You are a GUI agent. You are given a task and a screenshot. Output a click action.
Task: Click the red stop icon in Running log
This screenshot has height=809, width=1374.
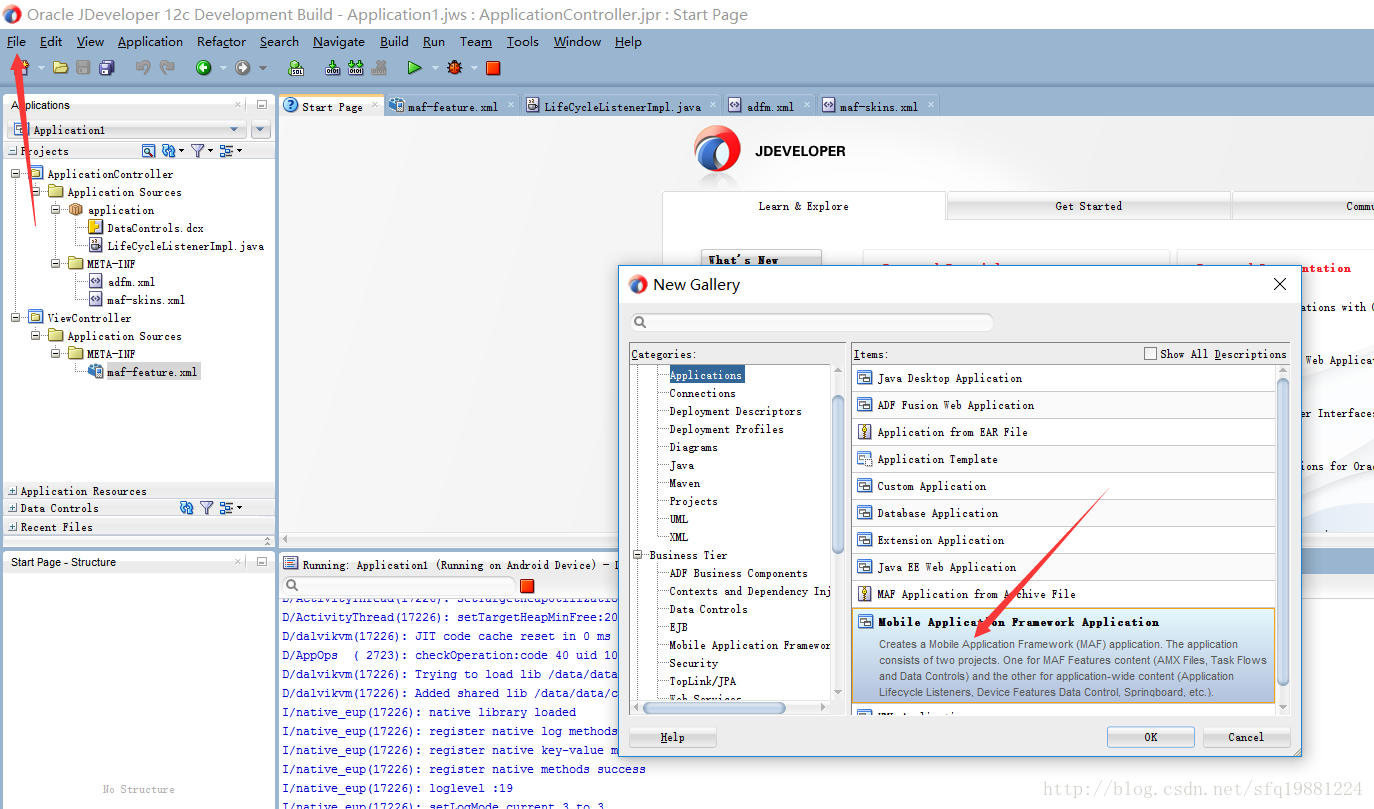point(527,586)
